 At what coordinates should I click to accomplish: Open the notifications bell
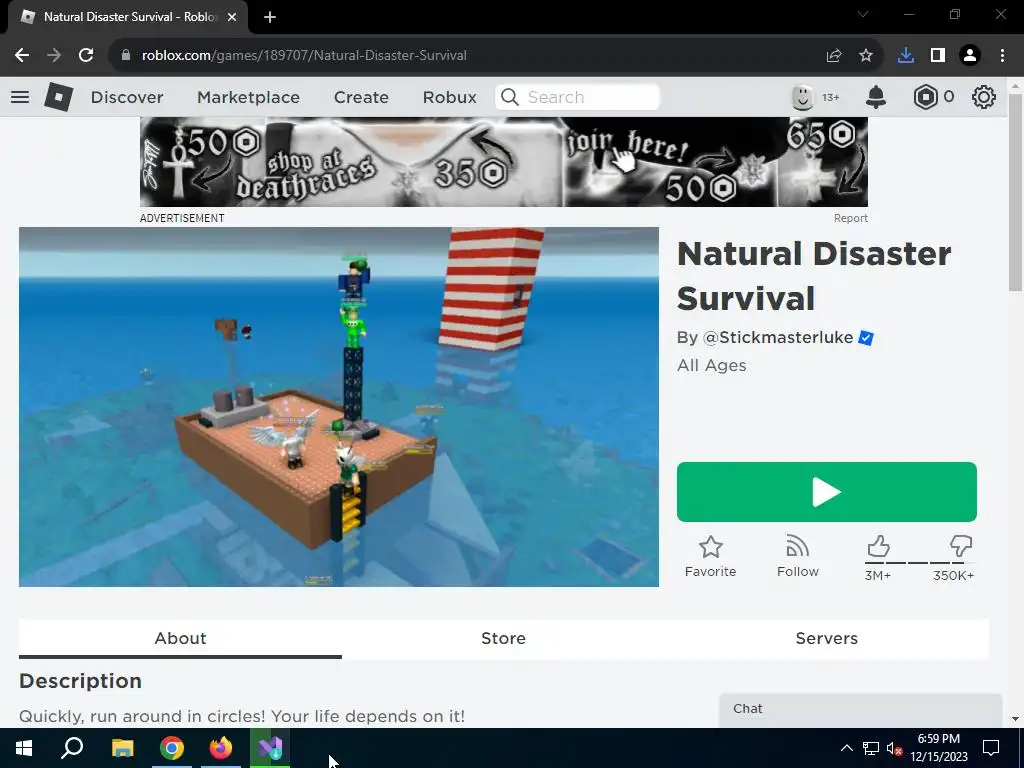[876, 97]
